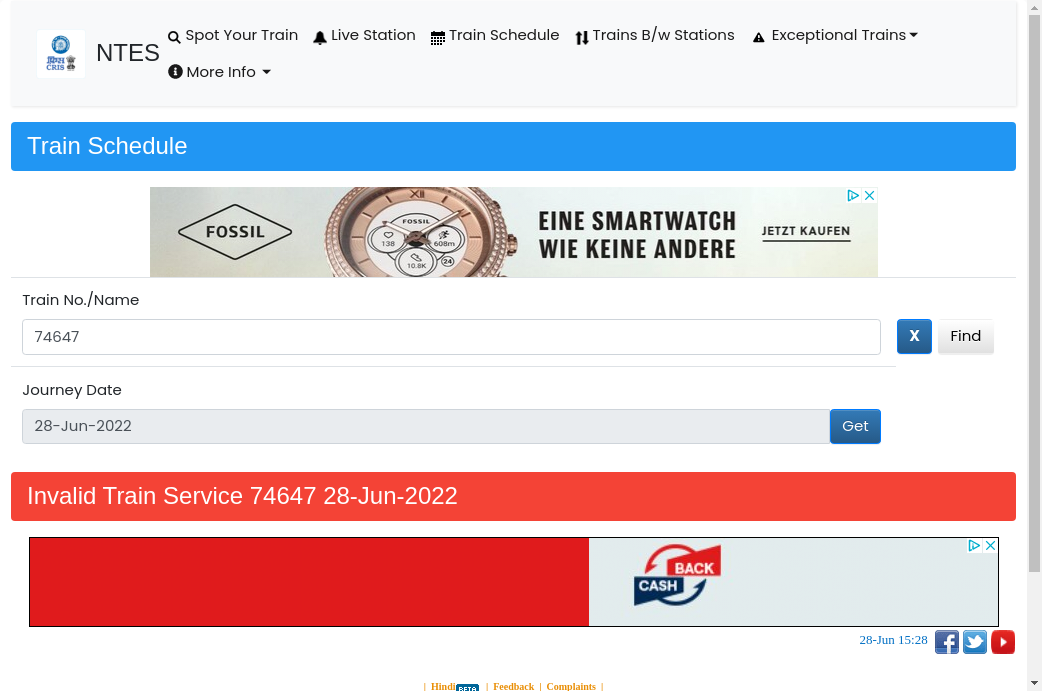Open the Feedback link
Image resolution: width=1042 pixels, height=691 pixels.
click(514, 686)
